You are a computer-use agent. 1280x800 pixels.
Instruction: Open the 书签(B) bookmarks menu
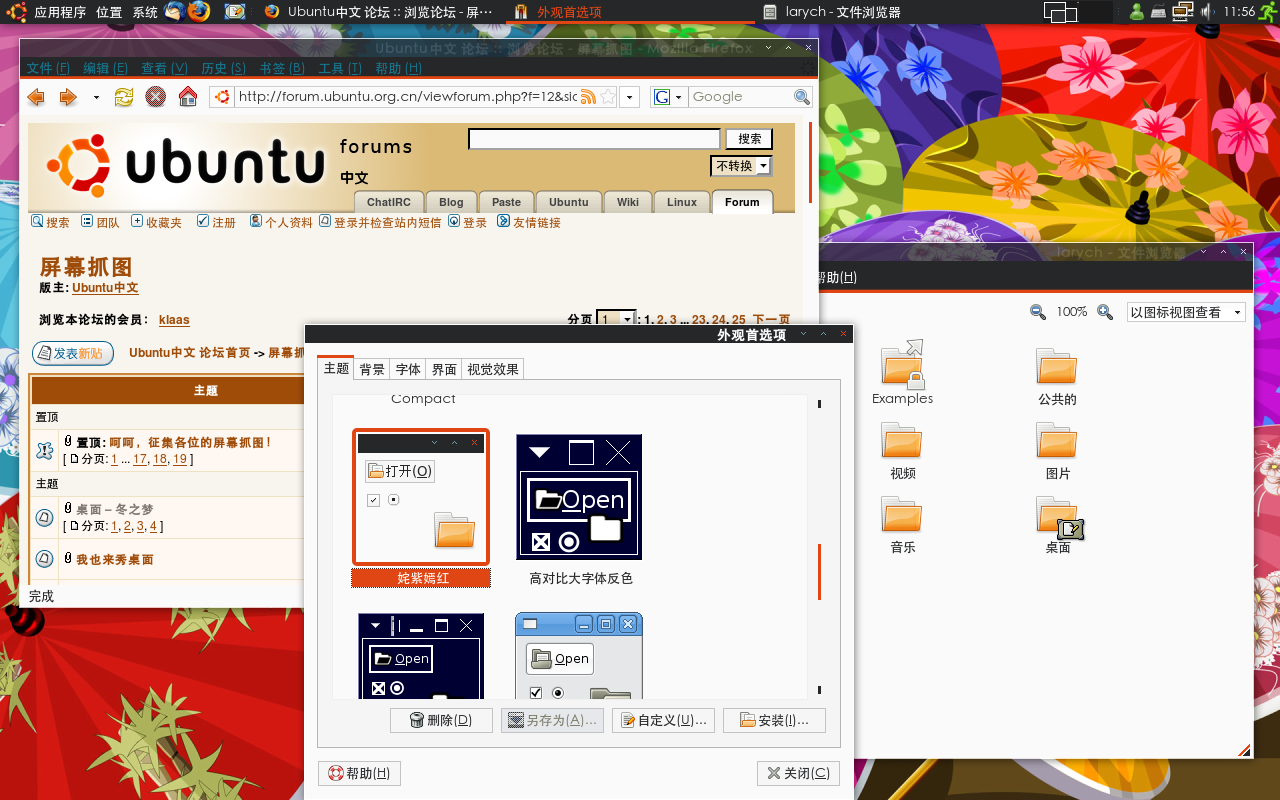pos(281,68)
